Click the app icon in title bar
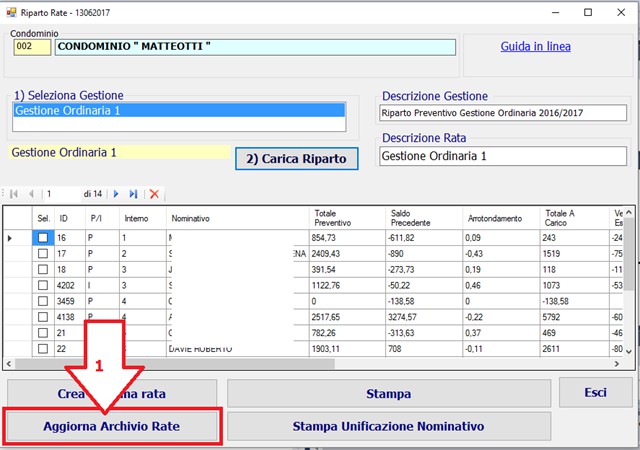 (x=11, y=12)
